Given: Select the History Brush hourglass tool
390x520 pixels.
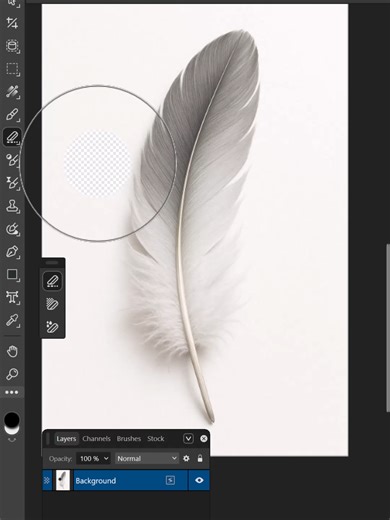Looking at the screenshot, I should (12, 183).
